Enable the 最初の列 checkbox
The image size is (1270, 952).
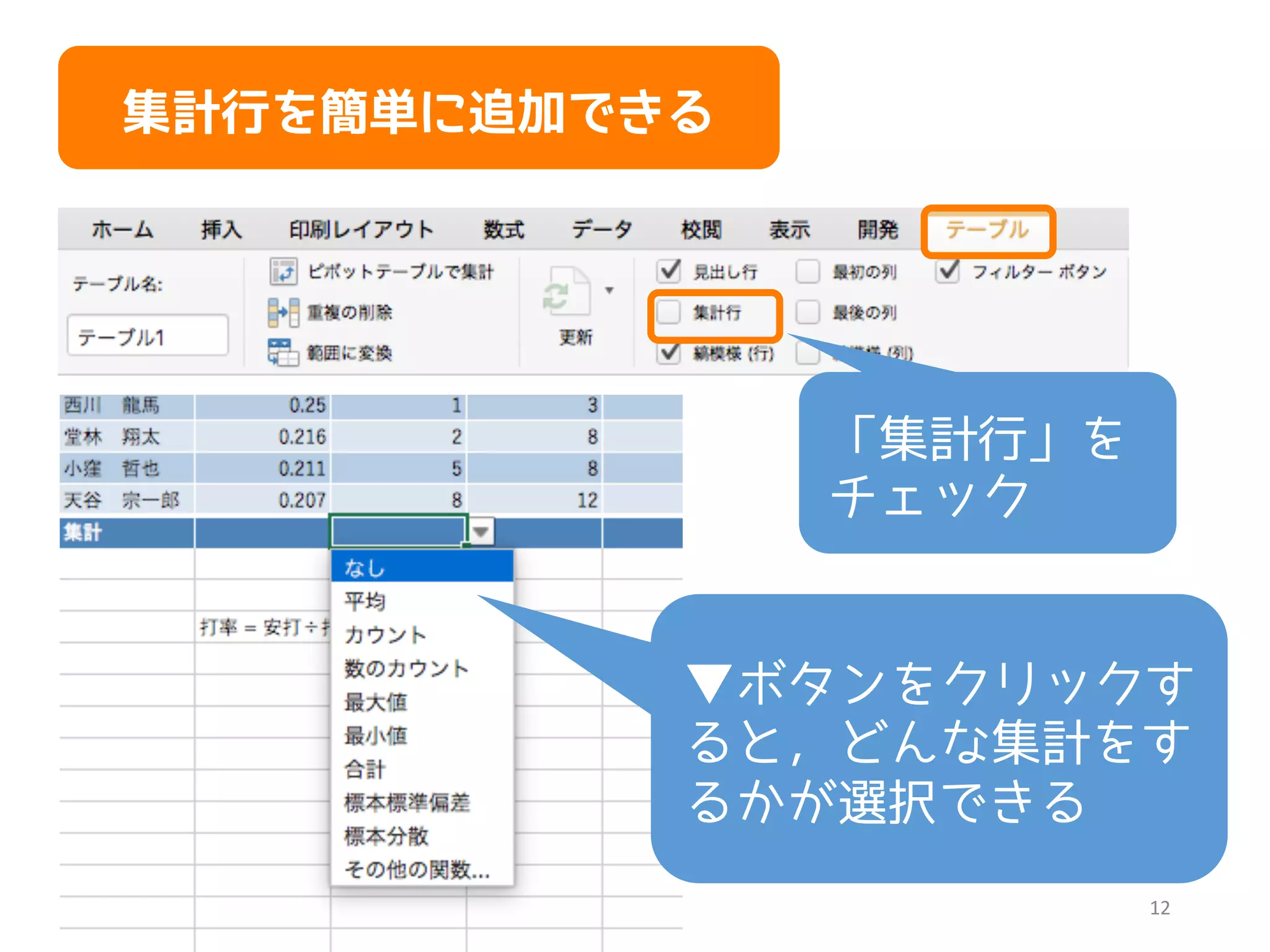[808, 271]
